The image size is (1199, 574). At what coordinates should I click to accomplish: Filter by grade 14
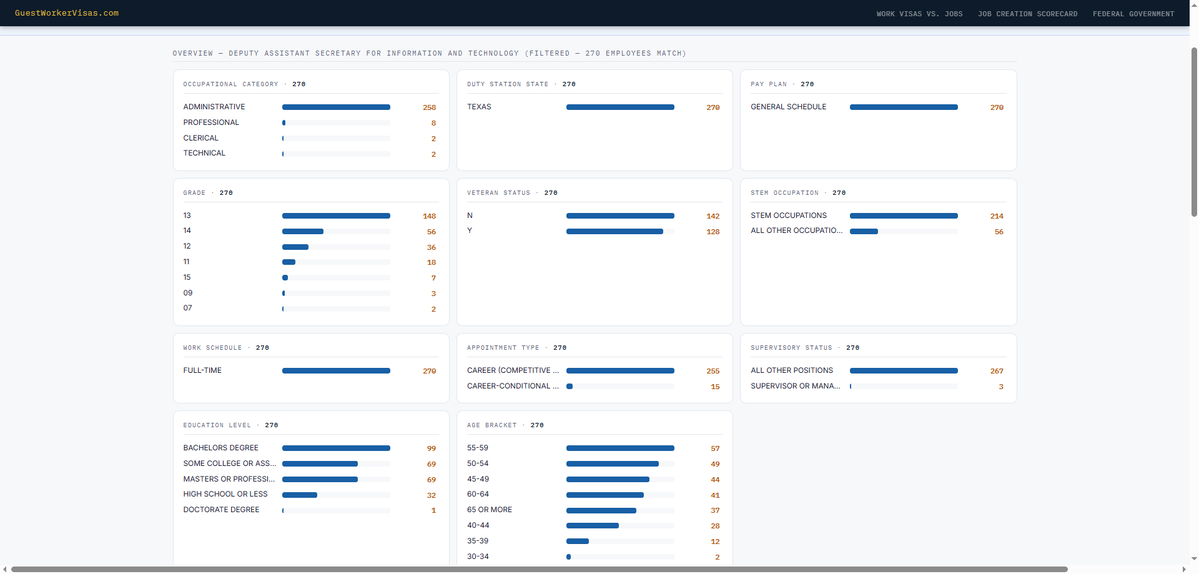(311, 231)
